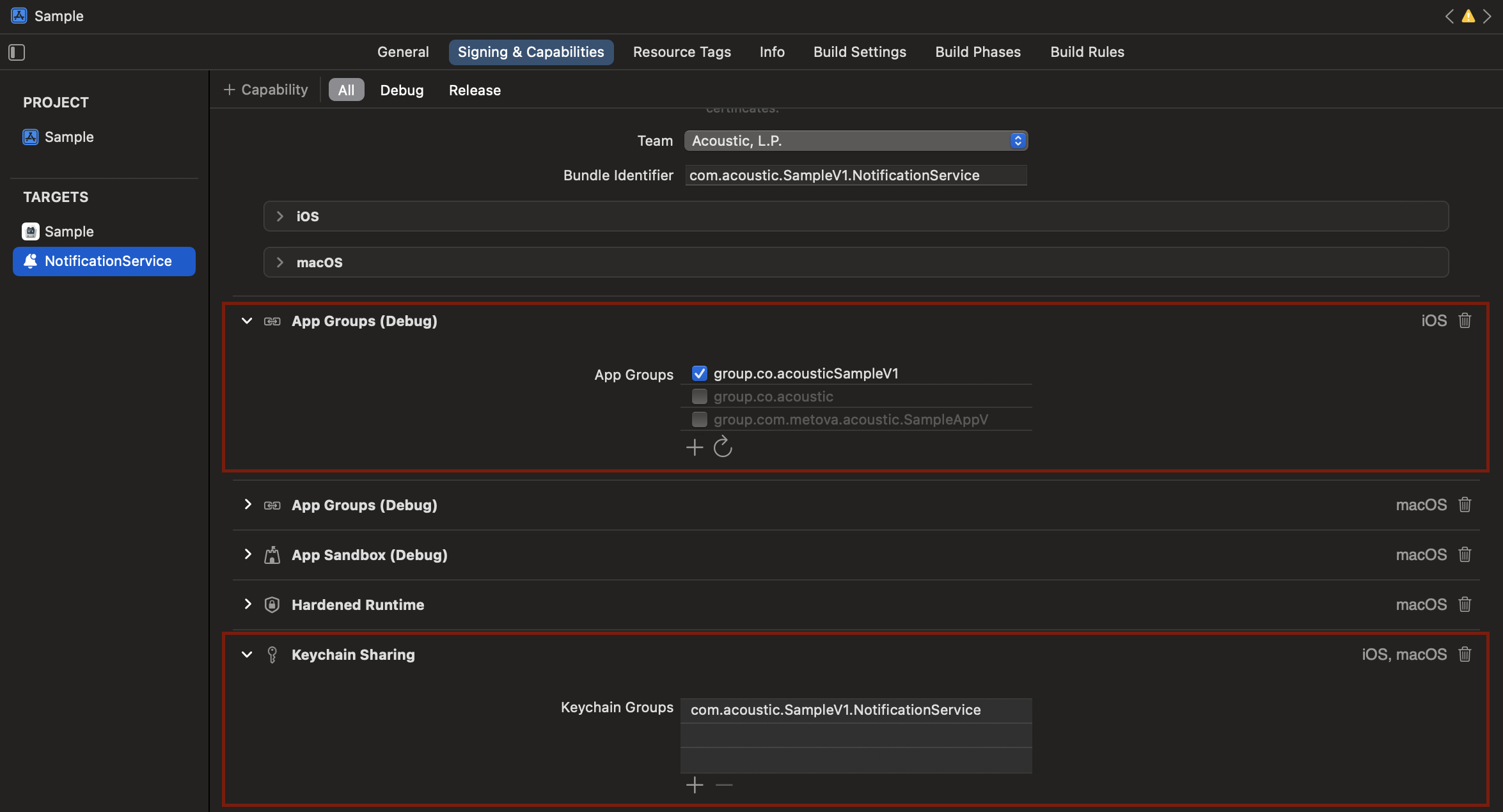The image size is (1503, 812).
Task: Select the com.acoustic.SampleV1.NotificationService keychain group row
Action: point(856,710)
